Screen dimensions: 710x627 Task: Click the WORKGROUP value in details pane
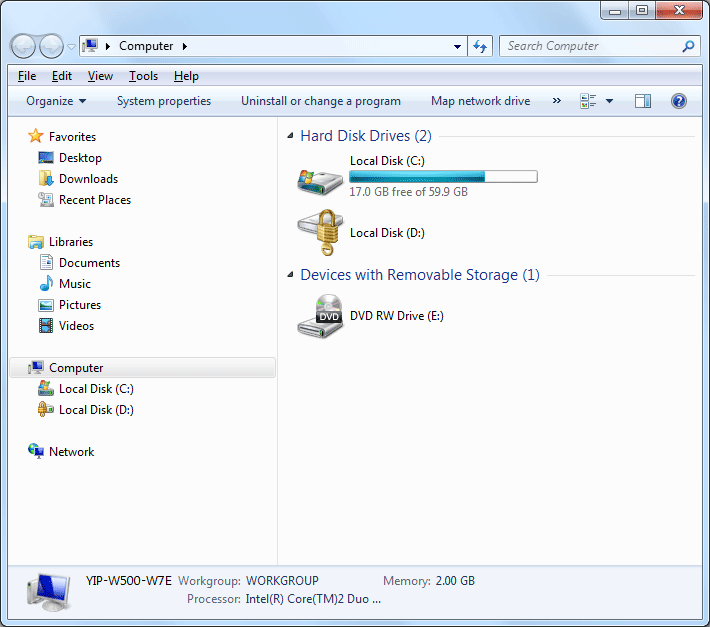(282, 581)
